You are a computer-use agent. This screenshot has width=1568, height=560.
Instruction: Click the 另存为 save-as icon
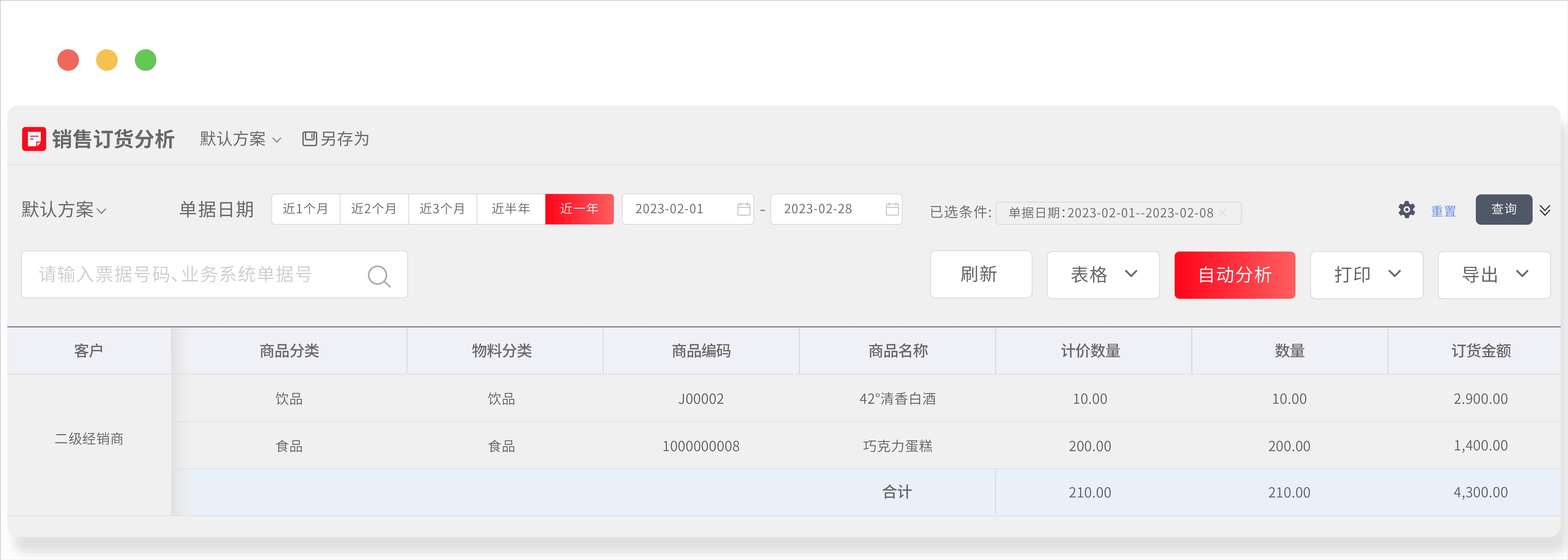[309, 139]
